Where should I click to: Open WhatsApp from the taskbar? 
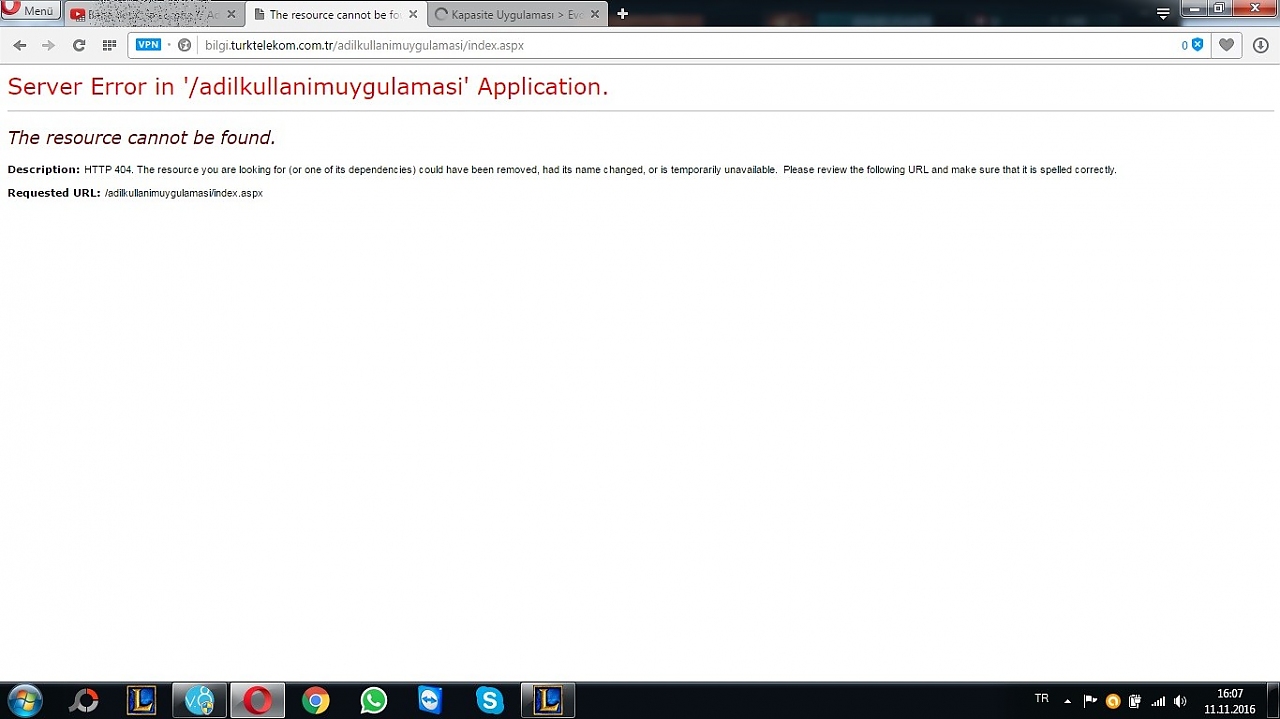374,701
